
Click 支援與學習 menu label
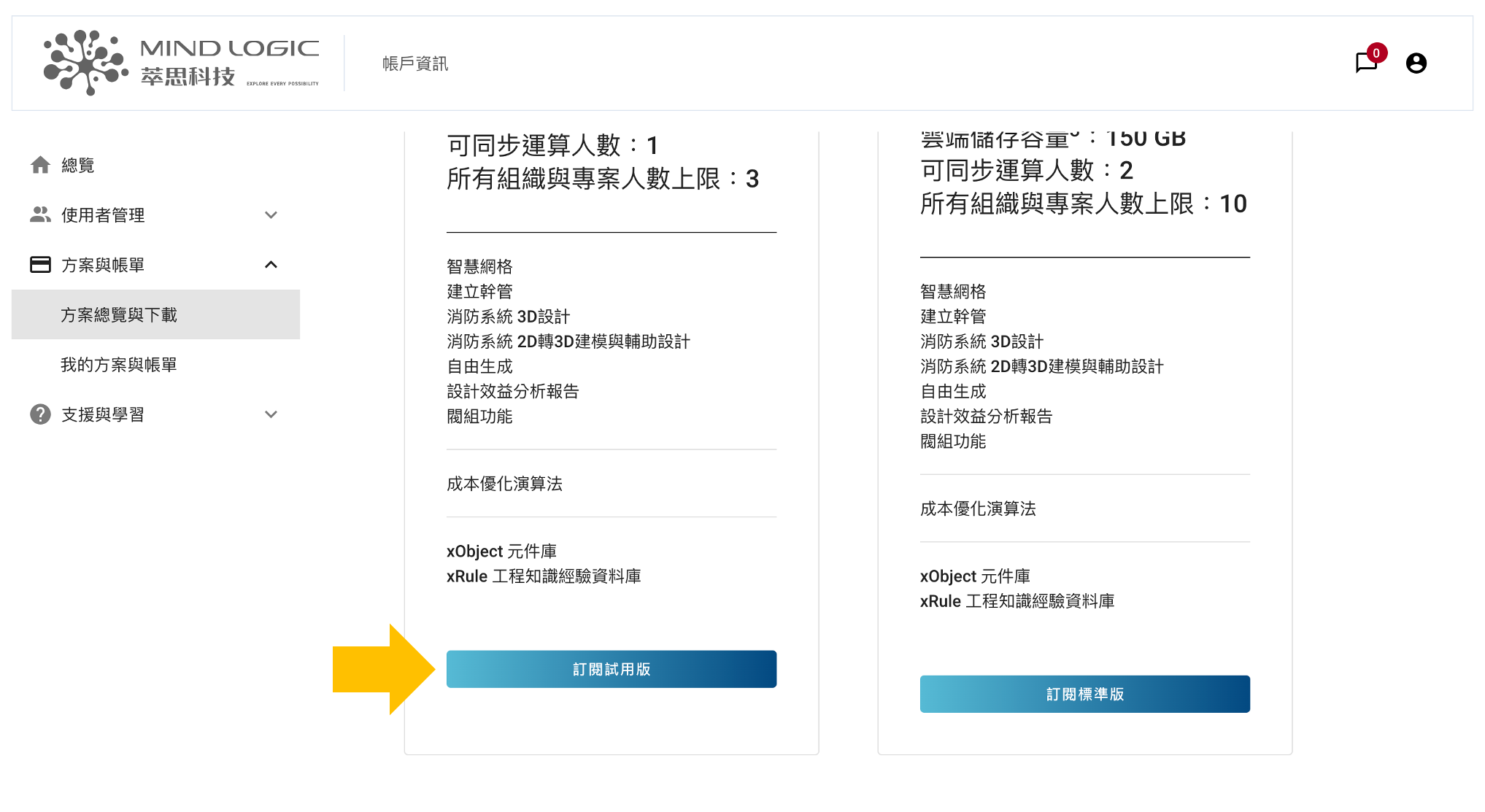[x=103, y=414]
